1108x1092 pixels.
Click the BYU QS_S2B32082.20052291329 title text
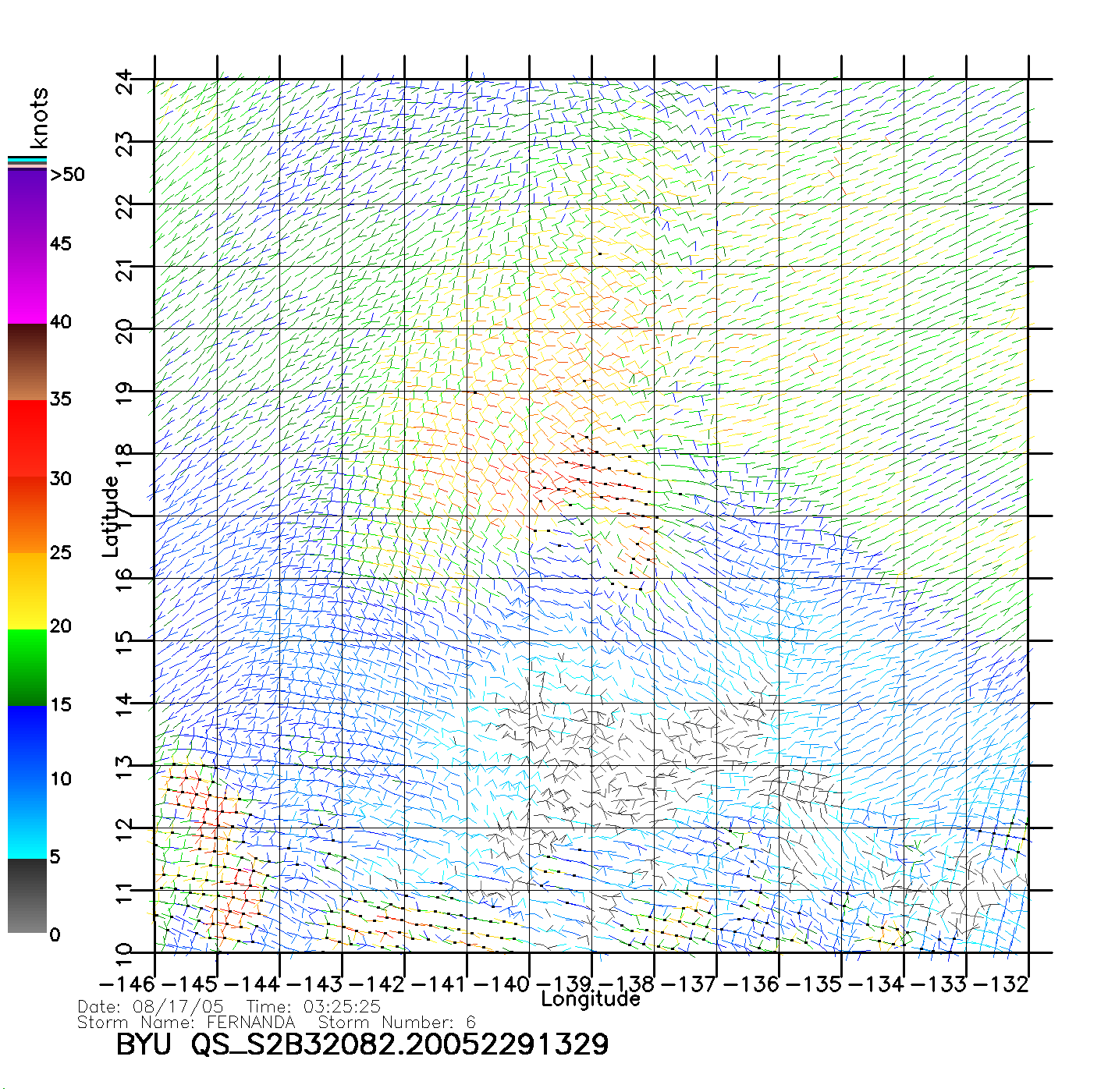(x=362, y=1045)
